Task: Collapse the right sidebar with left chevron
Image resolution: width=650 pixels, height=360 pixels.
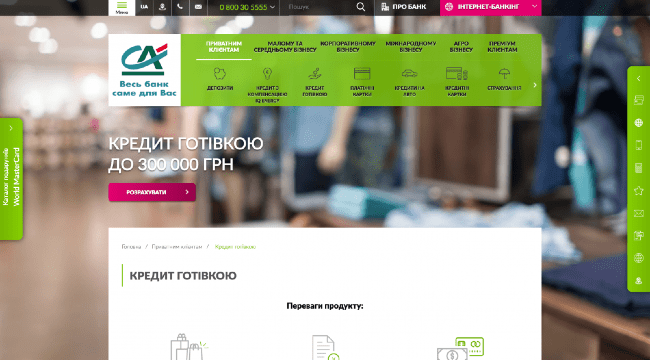Action: pyautogui.click(x=638, y=78)
